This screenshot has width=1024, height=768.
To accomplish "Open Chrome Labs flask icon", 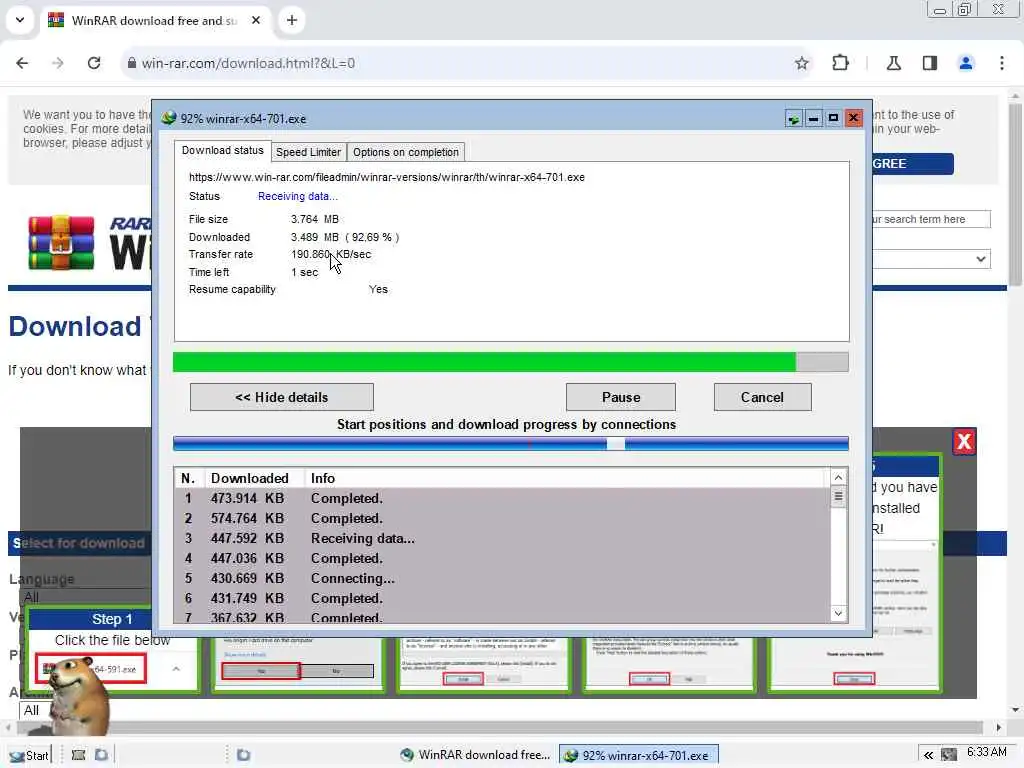I will [894, 63].
